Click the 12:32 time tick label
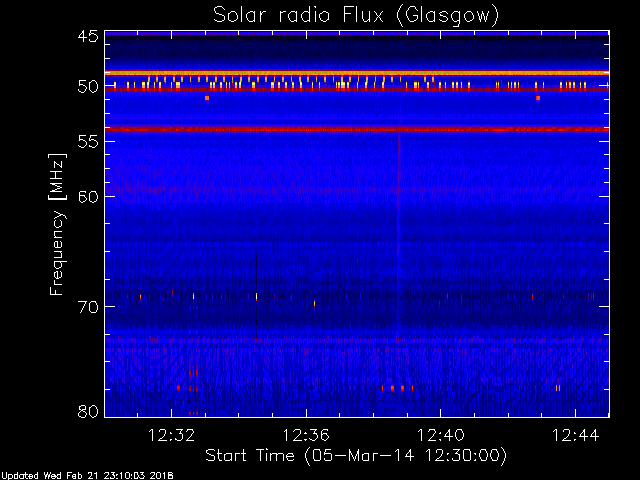The image size is (640, 480). tap(171, 435)
